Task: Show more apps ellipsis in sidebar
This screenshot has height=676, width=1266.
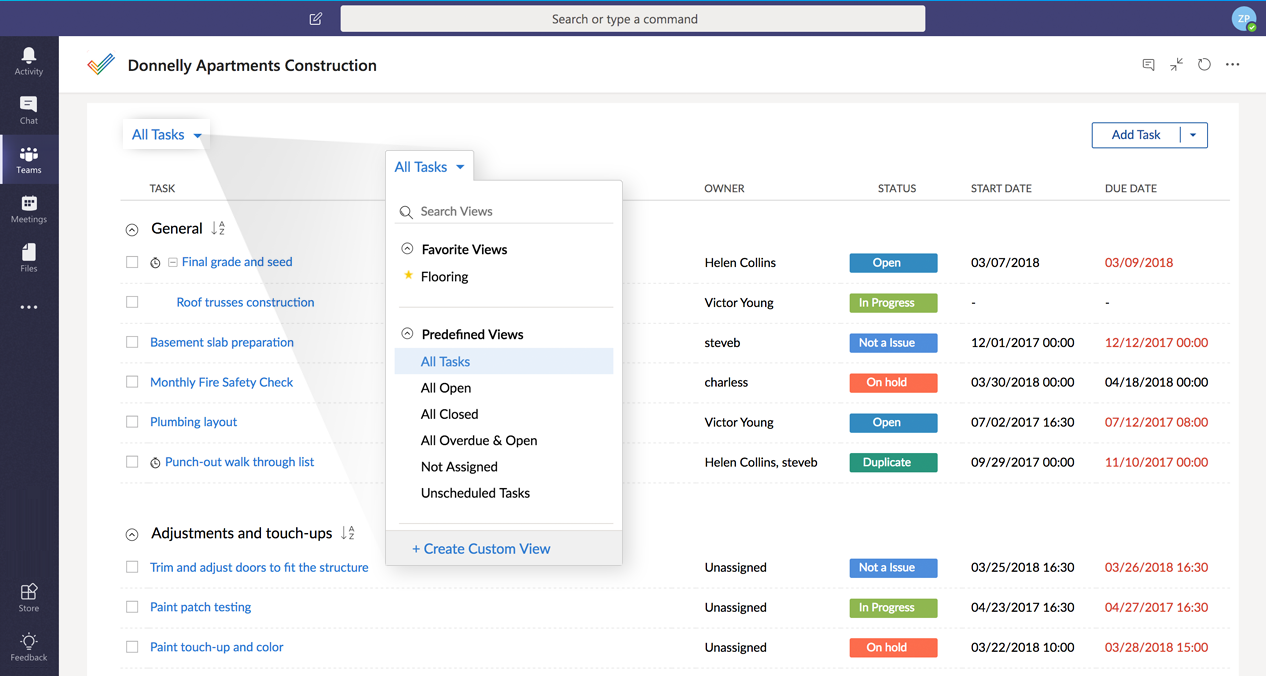Action: click(x=29, y=307)
